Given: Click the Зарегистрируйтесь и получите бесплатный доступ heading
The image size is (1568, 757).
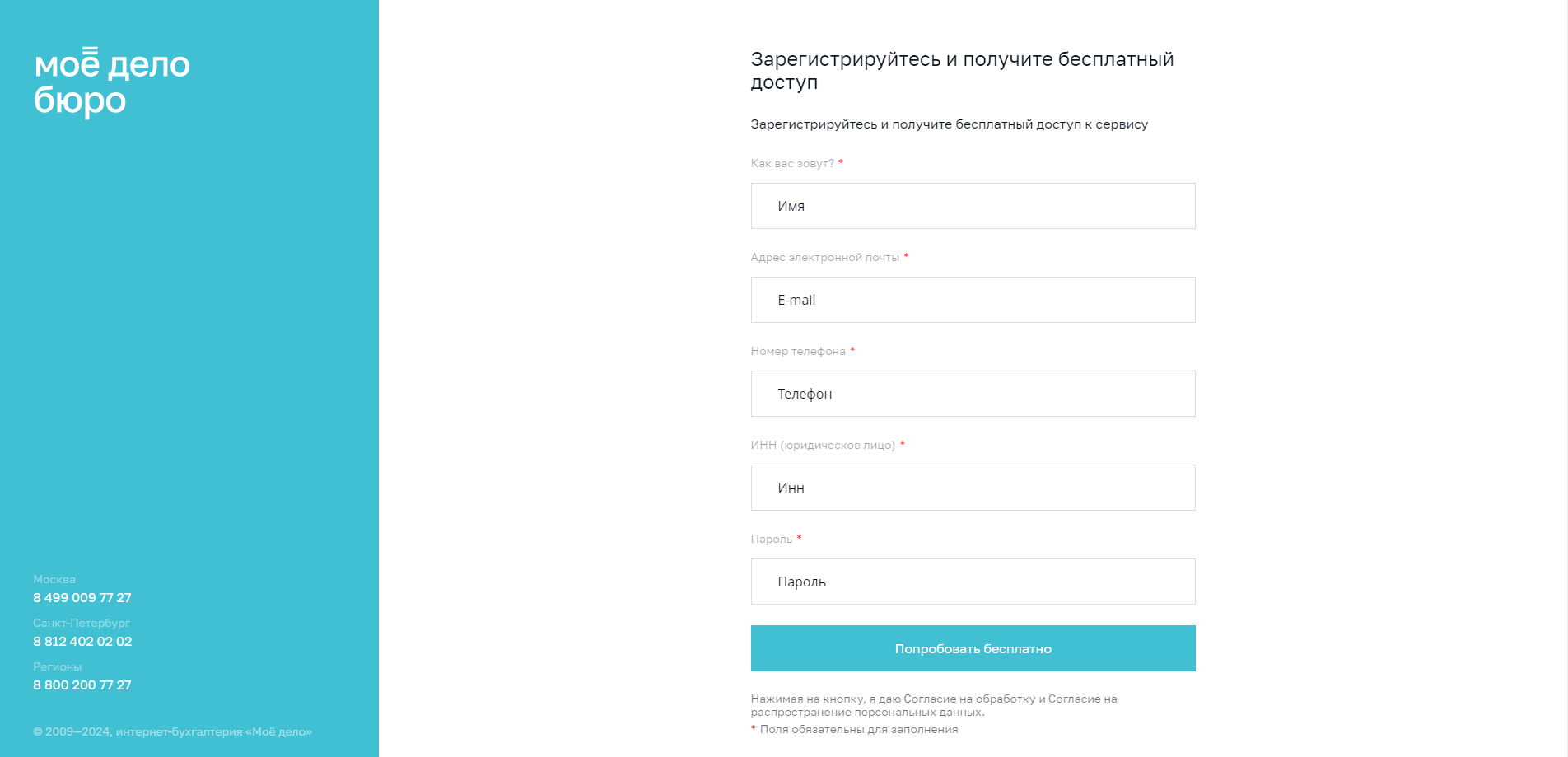Looking at the screenshot, I should click(x=962, y=70).
